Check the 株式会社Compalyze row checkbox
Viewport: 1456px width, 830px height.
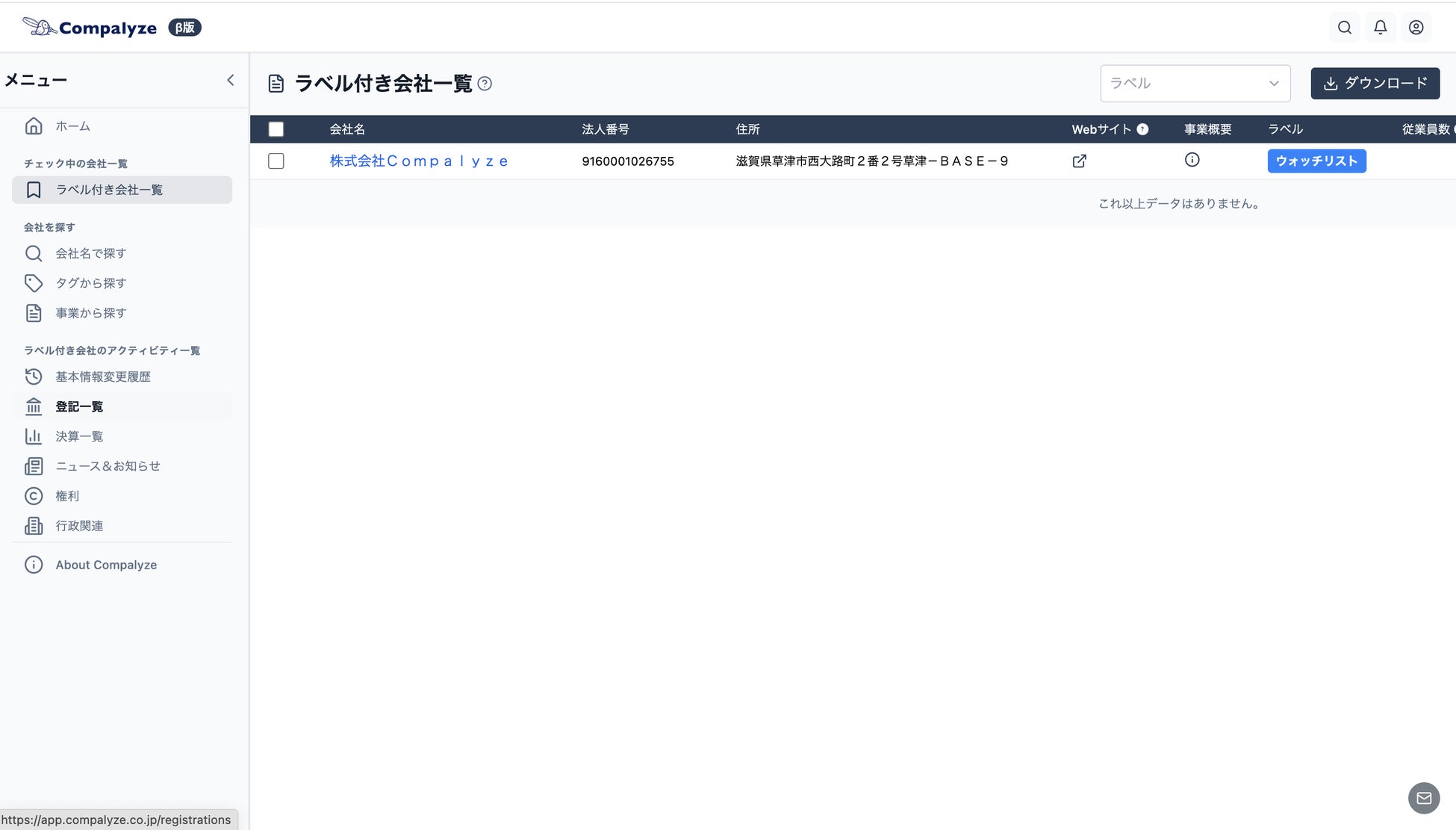point(276,161)
